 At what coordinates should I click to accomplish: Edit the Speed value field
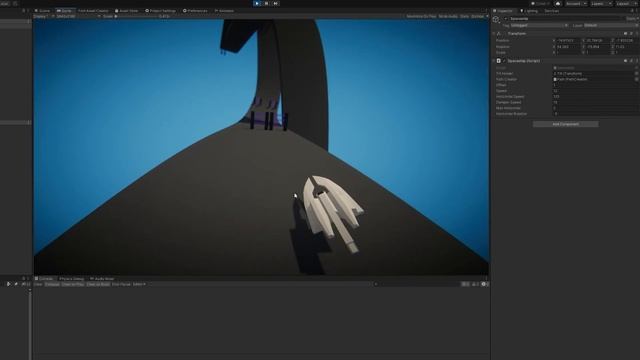(x=596, y=91)
